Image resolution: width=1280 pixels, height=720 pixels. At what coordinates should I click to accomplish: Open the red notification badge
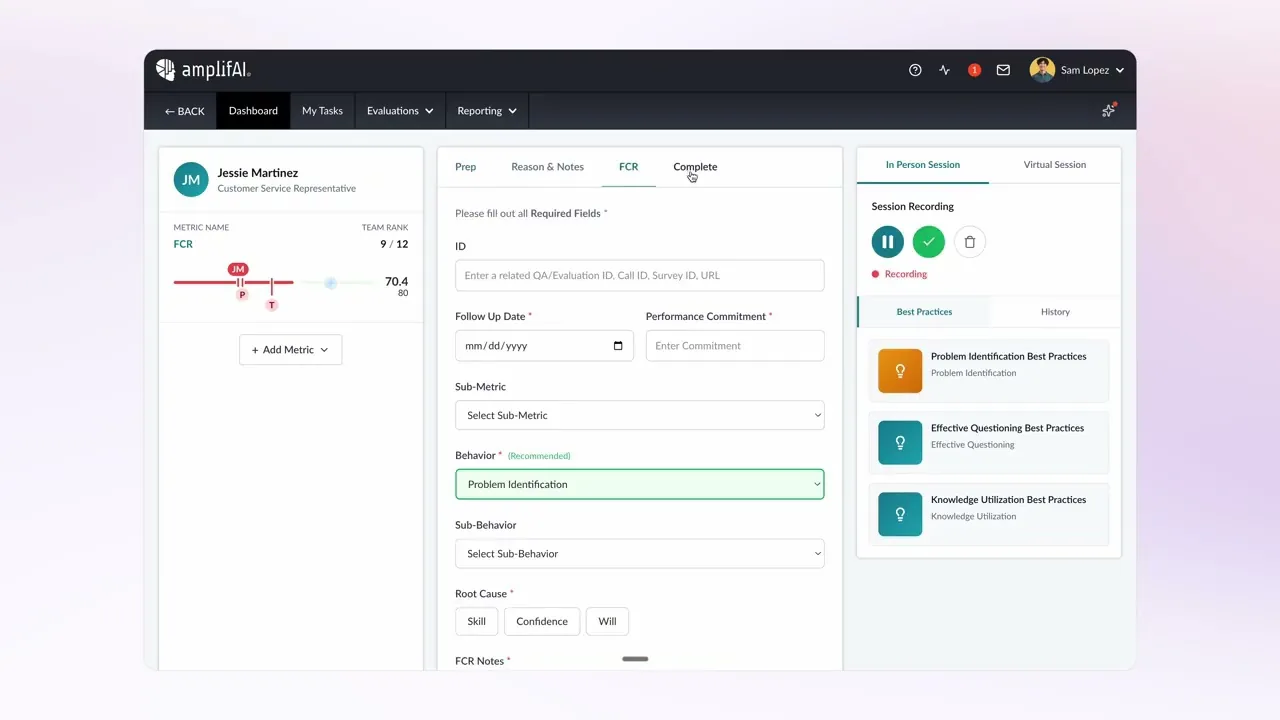pyautogui.click(x=974, y=70)
